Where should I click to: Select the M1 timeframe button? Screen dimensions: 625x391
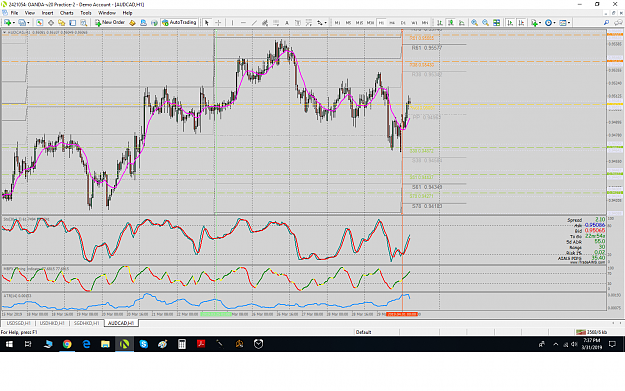coord(338,23)
